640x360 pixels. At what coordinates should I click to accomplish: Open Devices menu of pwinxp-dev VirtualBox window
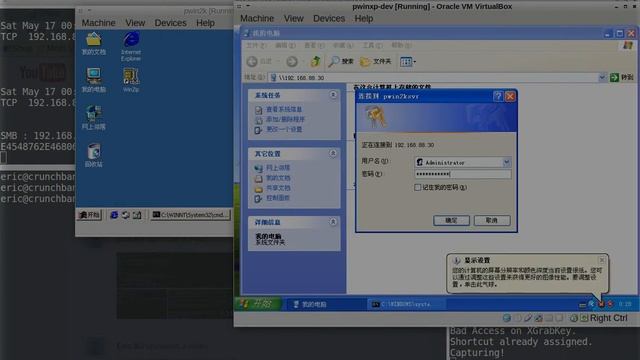coord(329,18)
